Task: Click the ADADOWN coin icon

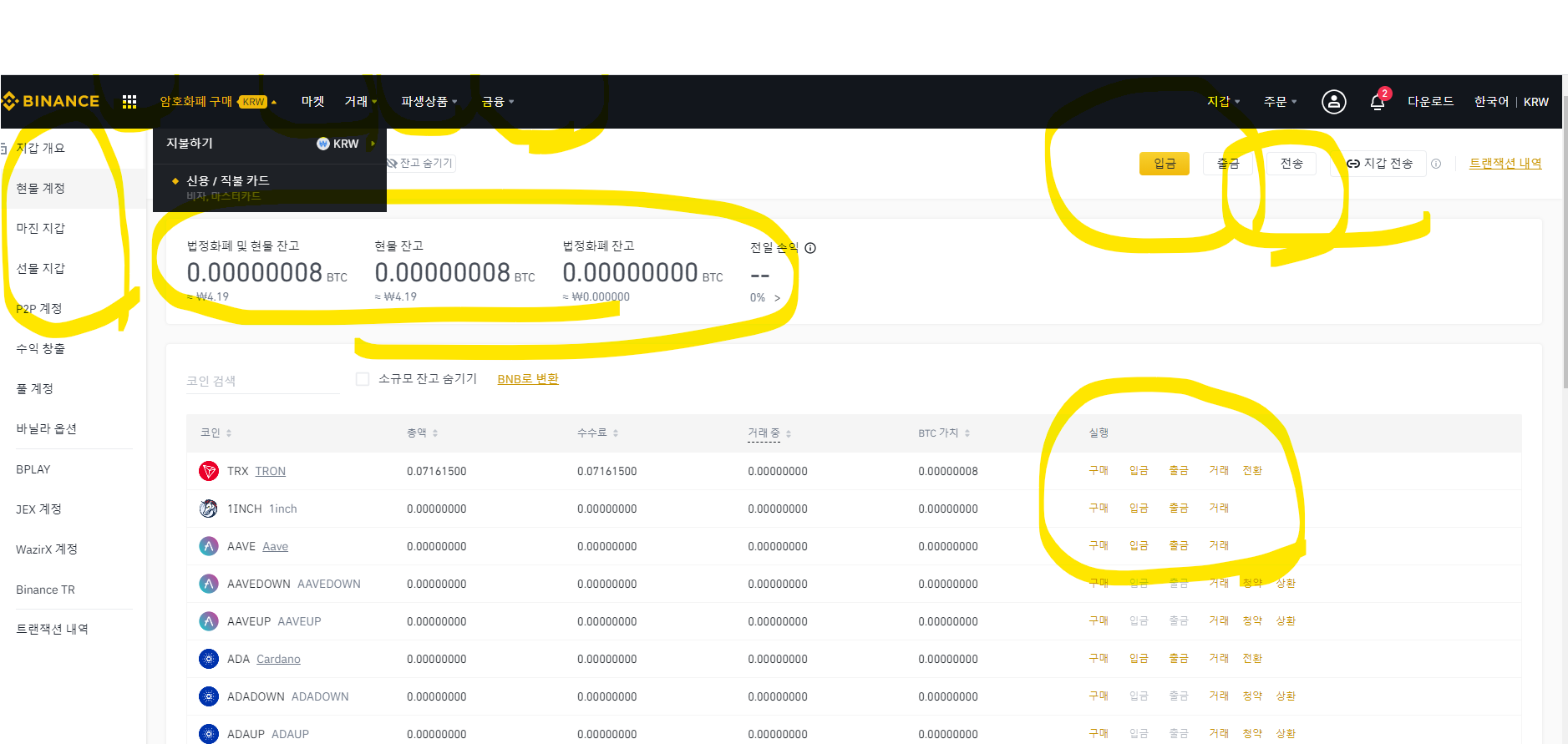Action: (209, 696)
